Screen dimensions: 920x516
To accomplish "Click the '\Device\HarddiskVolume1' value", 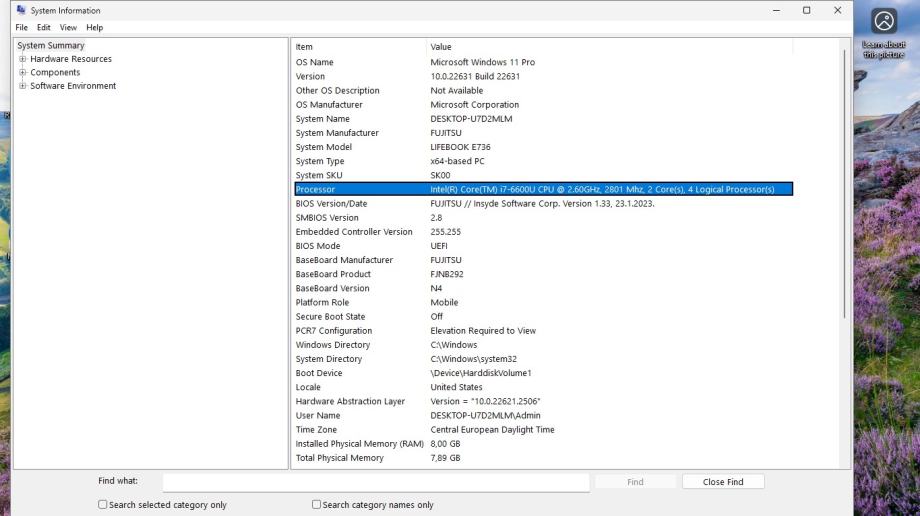I will 481,373.
